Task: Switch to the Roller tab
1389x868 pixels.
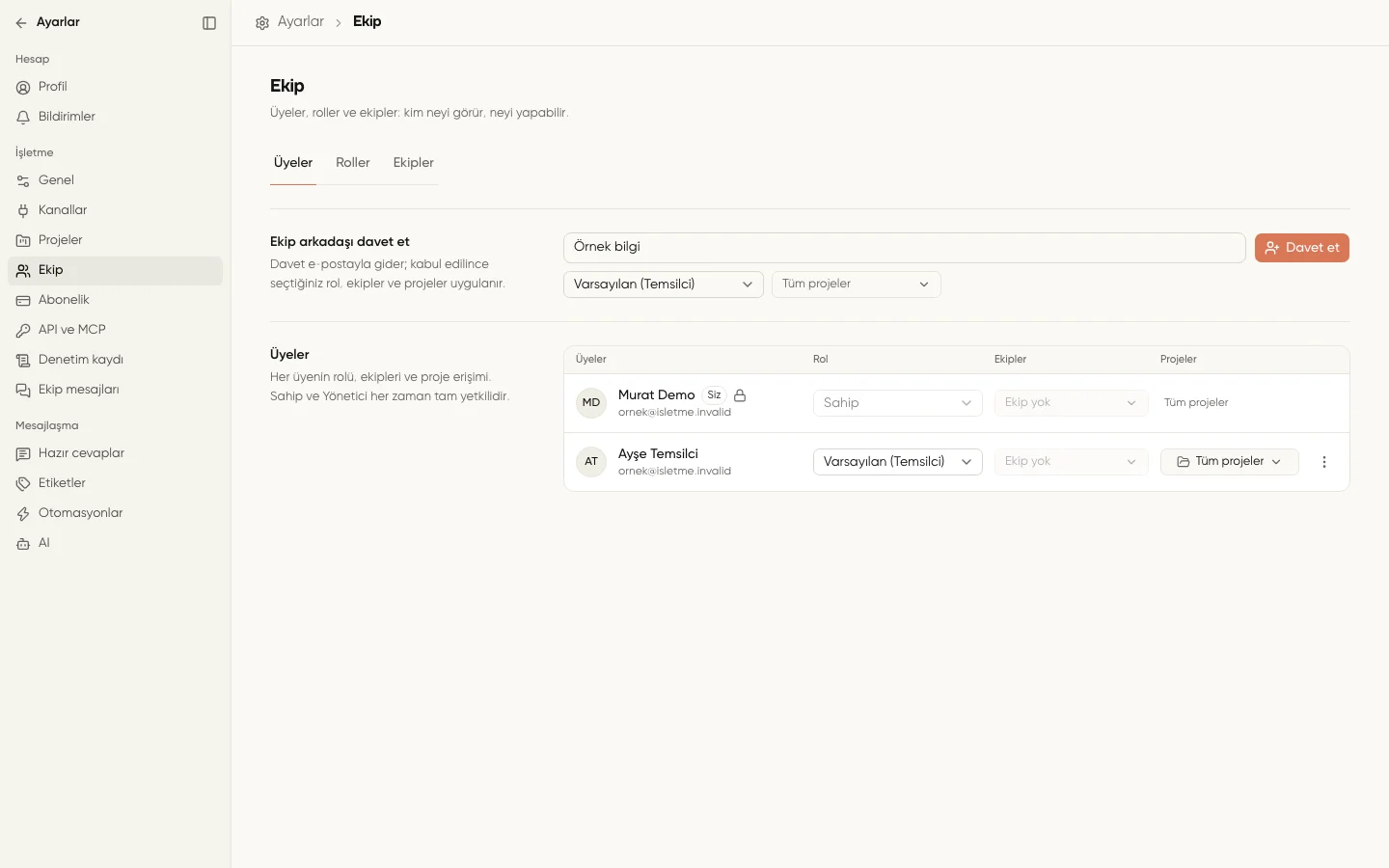Action: [353, 163]
